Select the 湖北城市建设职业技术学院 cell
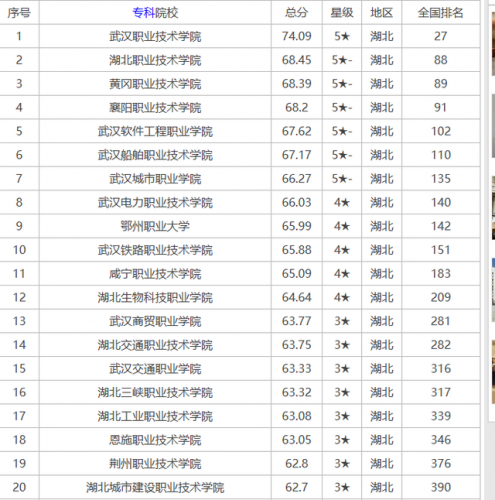The image size is (495, 500). [x=155, y=488]
